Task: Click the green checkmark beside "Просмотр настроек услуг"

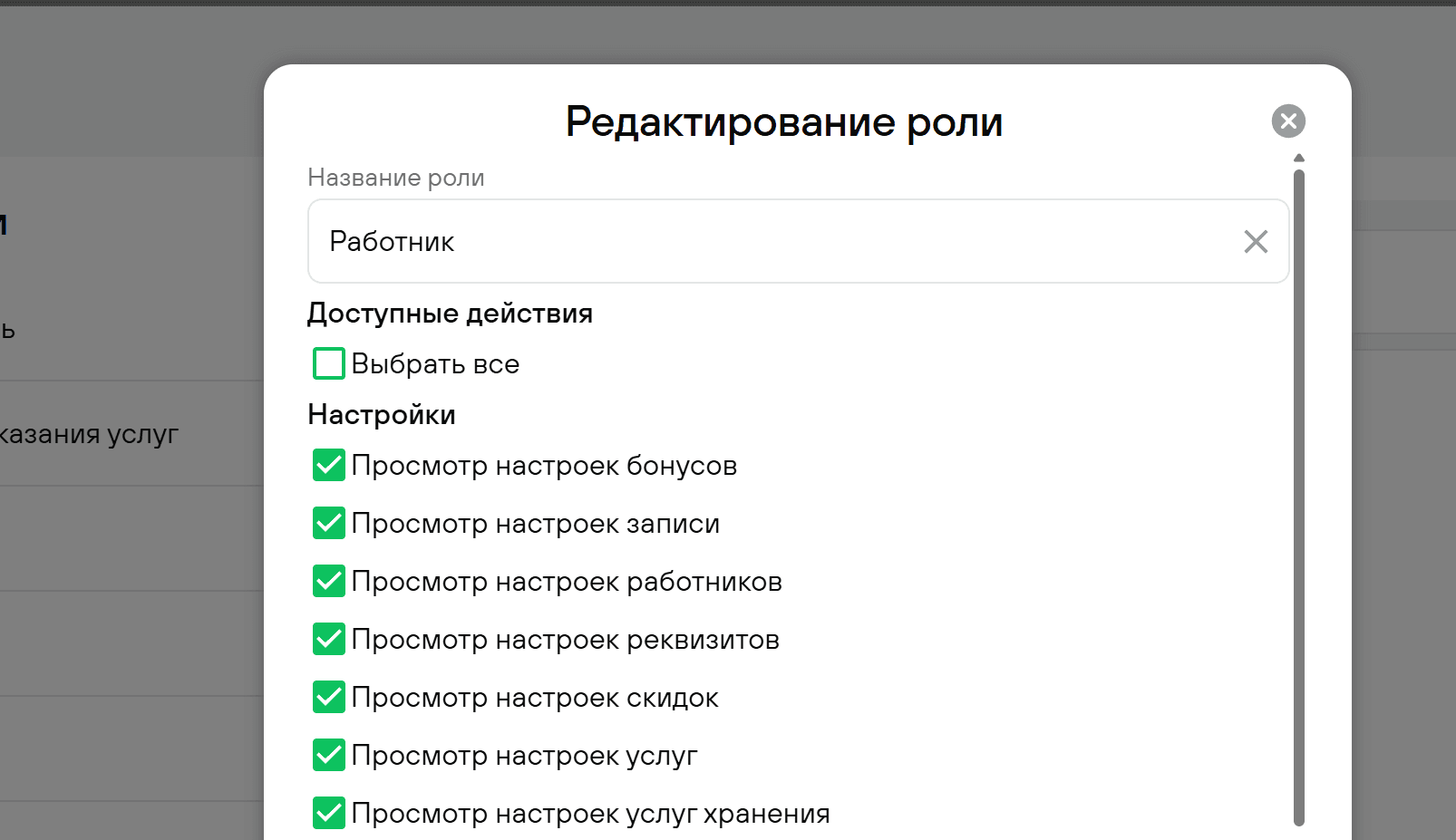Action: pos(328,755)
